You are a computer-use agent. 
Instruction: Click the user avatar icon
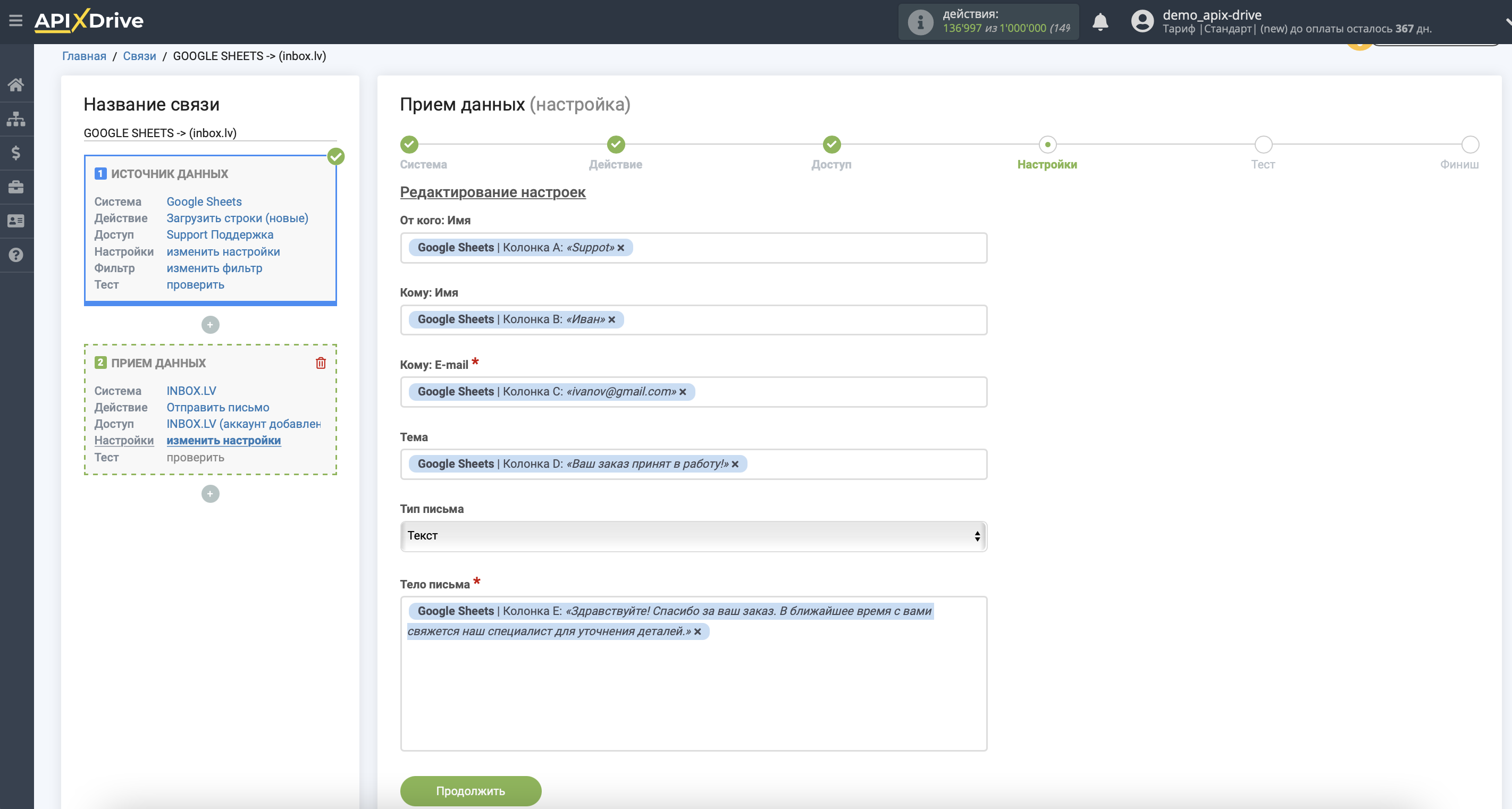(x=1141, y=22)
